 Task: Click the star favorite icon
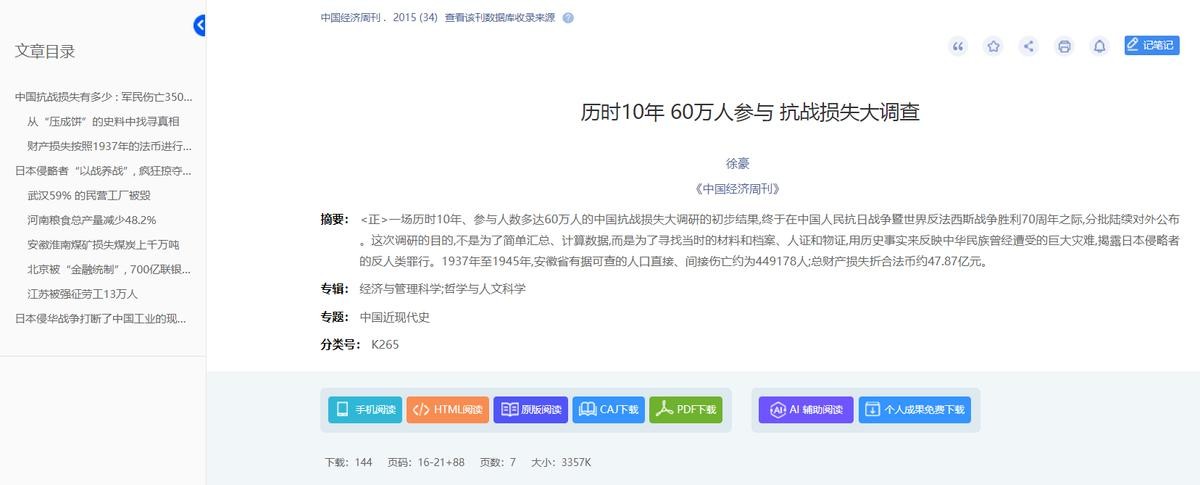tap(993, 46)
